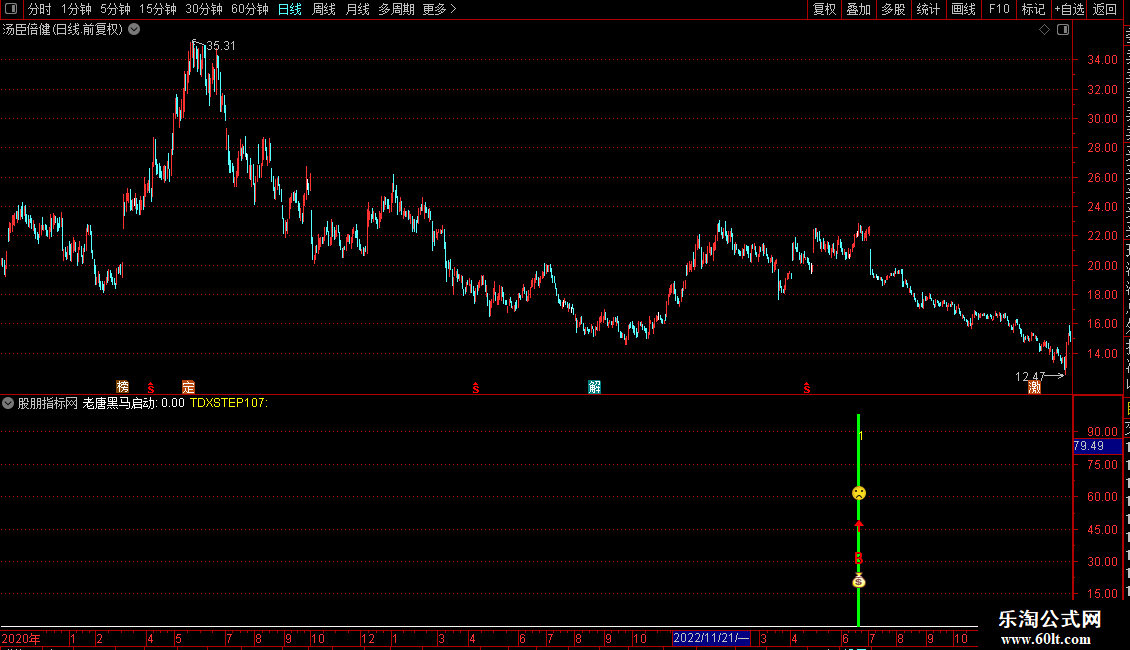Switch to 分时 intraday view
The height and width of the screenshot is (650, 1130).
coord(40,9)
